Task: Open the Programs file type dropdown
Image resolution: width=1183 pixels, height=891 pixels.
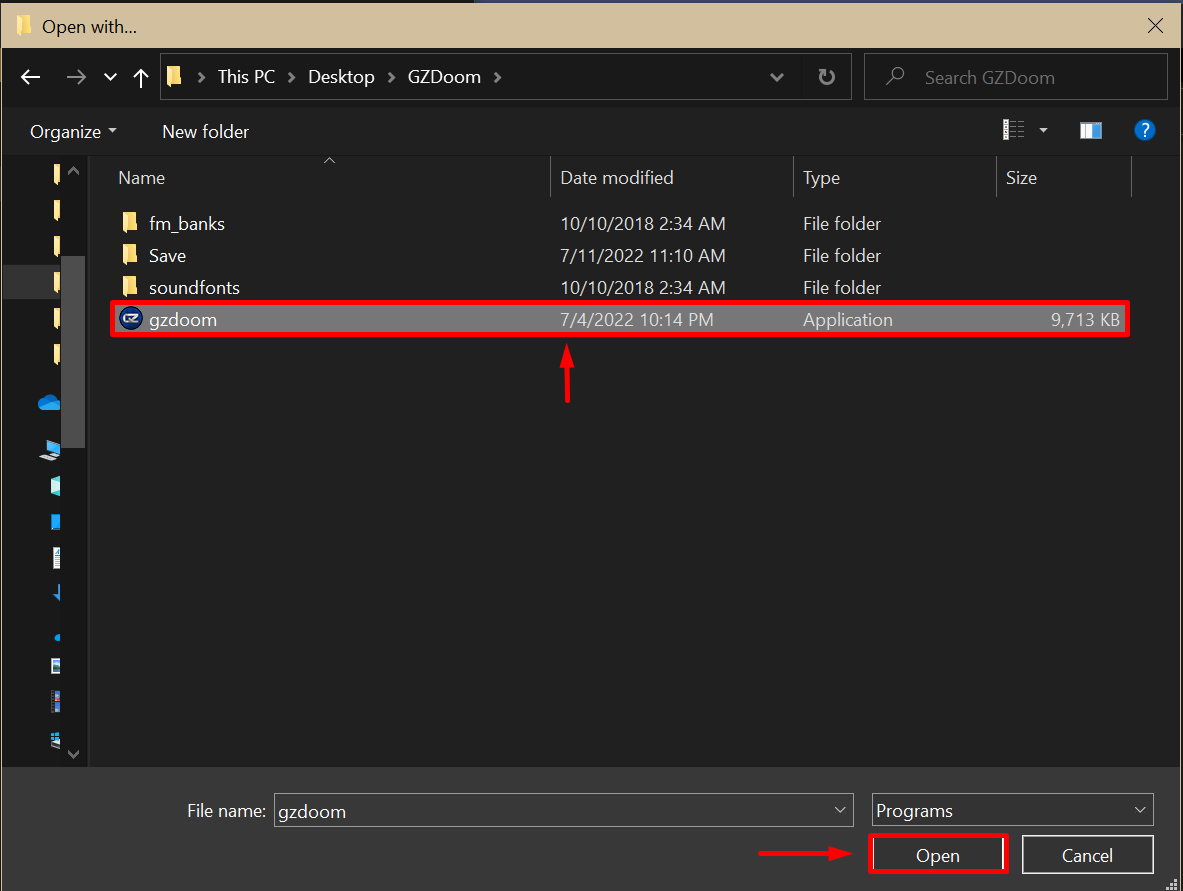Action: click(1012, 810)
